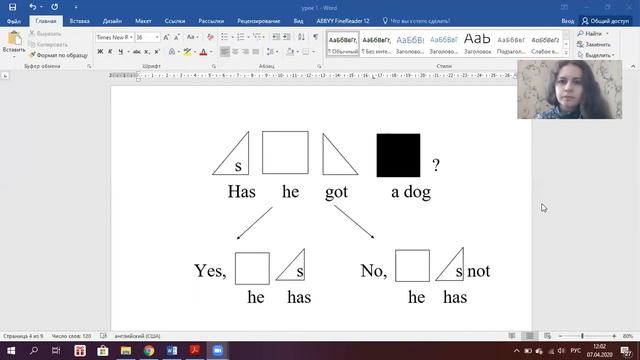Toggle bold (Ж) formatting
The height and width of the screenshot is (360, 640).
[100, 52]
